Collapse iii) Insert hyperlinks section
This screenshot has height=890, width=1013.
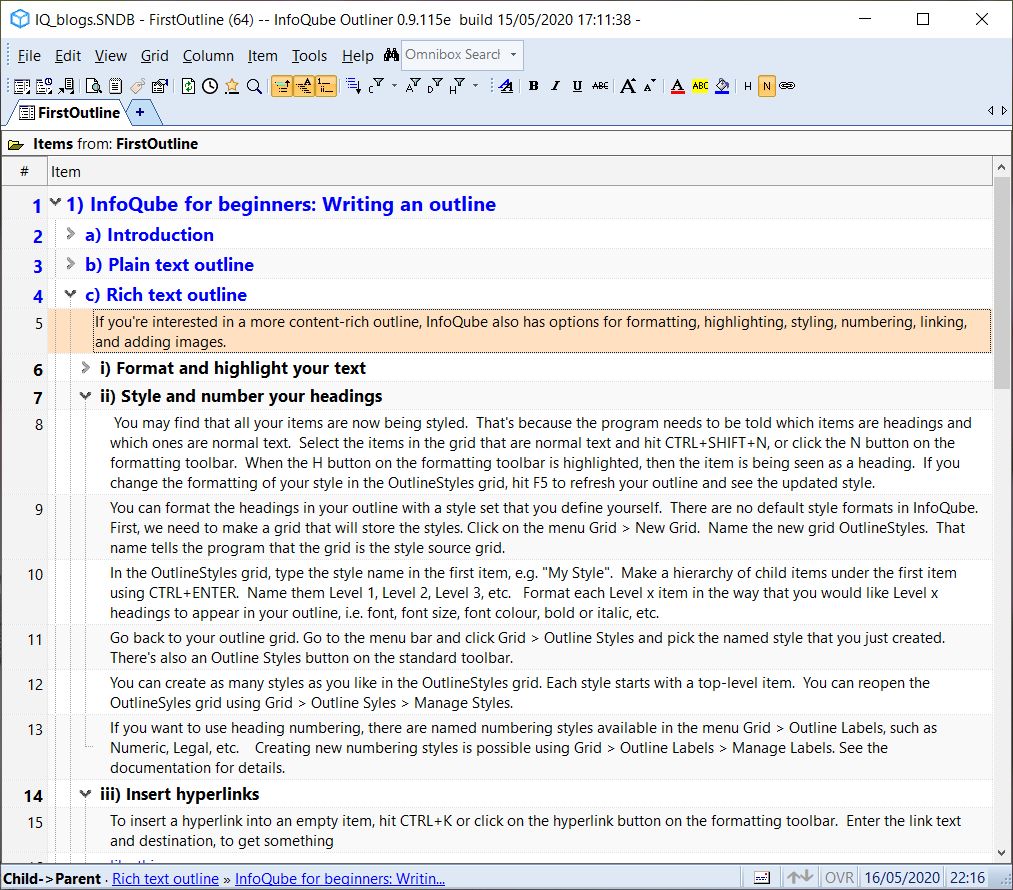(85, 793)
